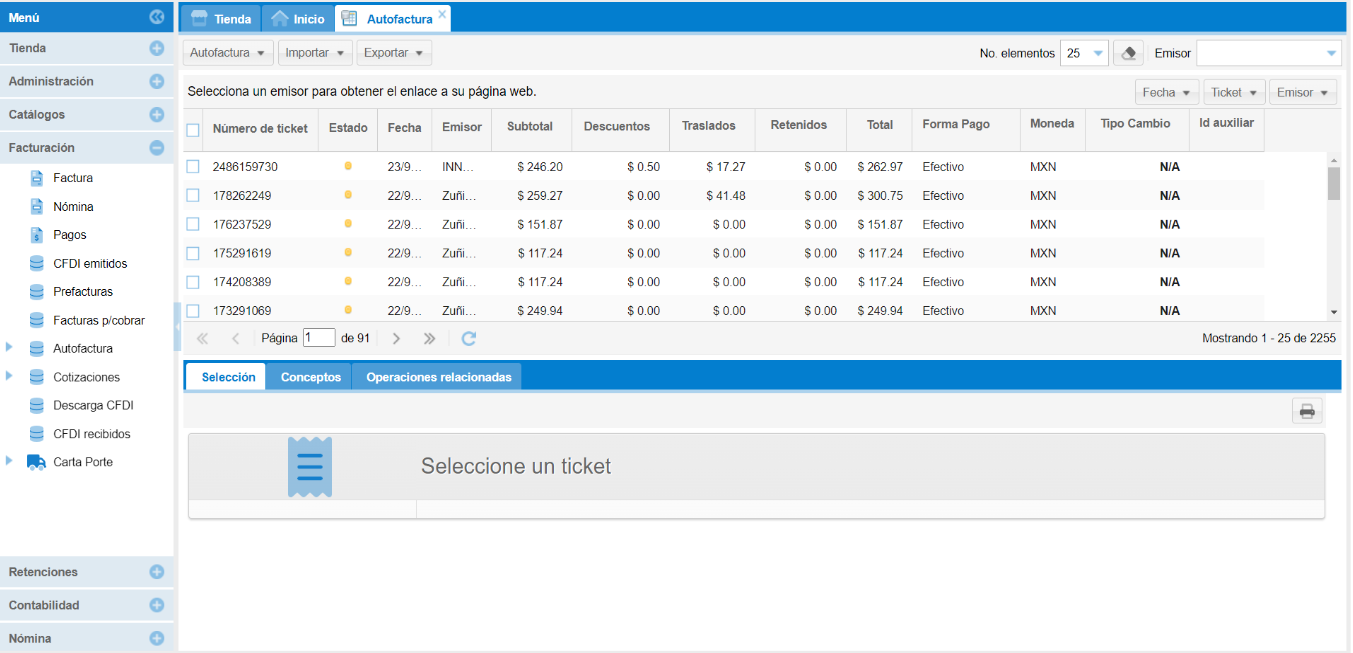Viewport: 1353px width, 653px height.
Task: Open the Inicio tab
Action: [298, 19]
